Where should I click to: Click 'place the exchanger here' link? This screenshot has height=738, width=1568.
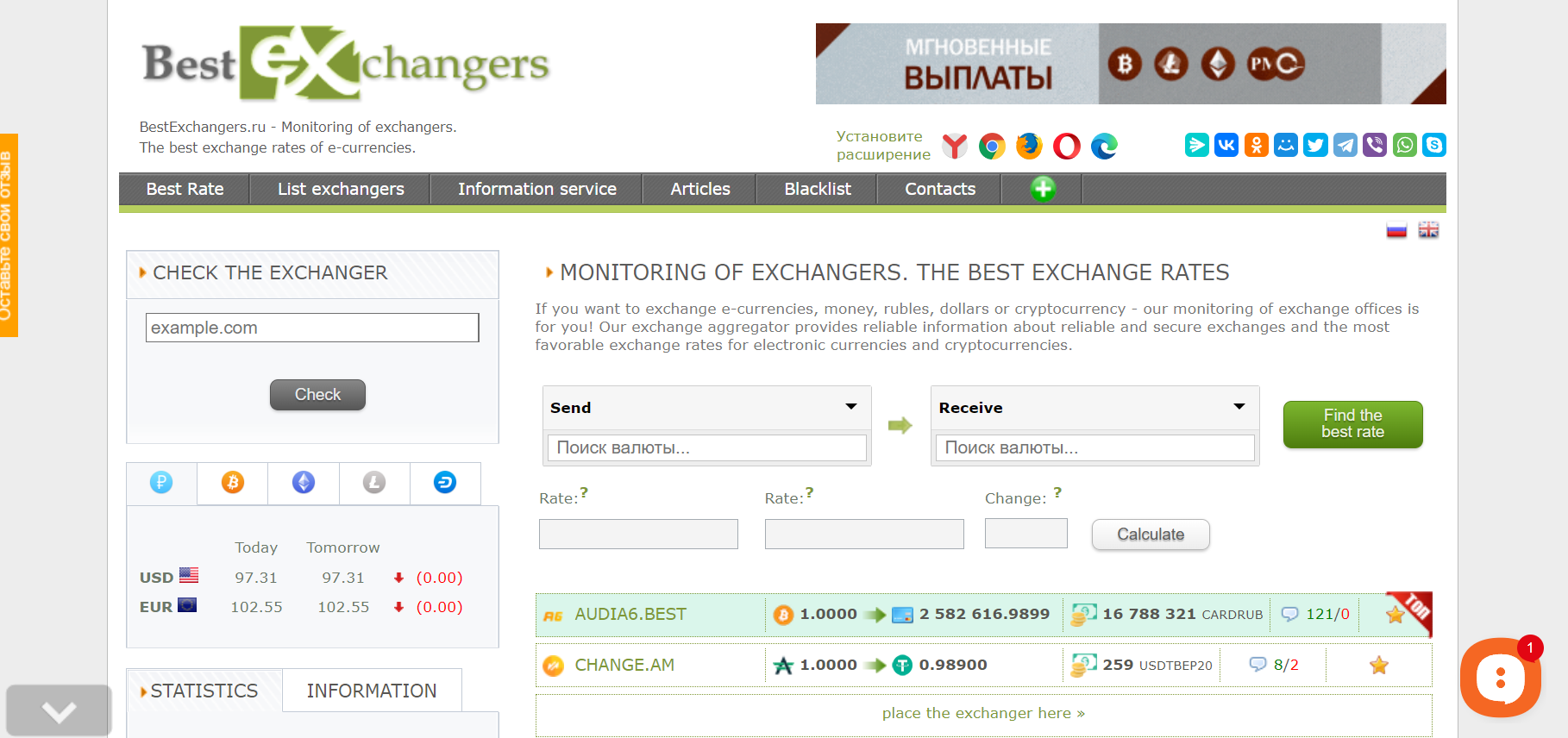tap(983, 713)
